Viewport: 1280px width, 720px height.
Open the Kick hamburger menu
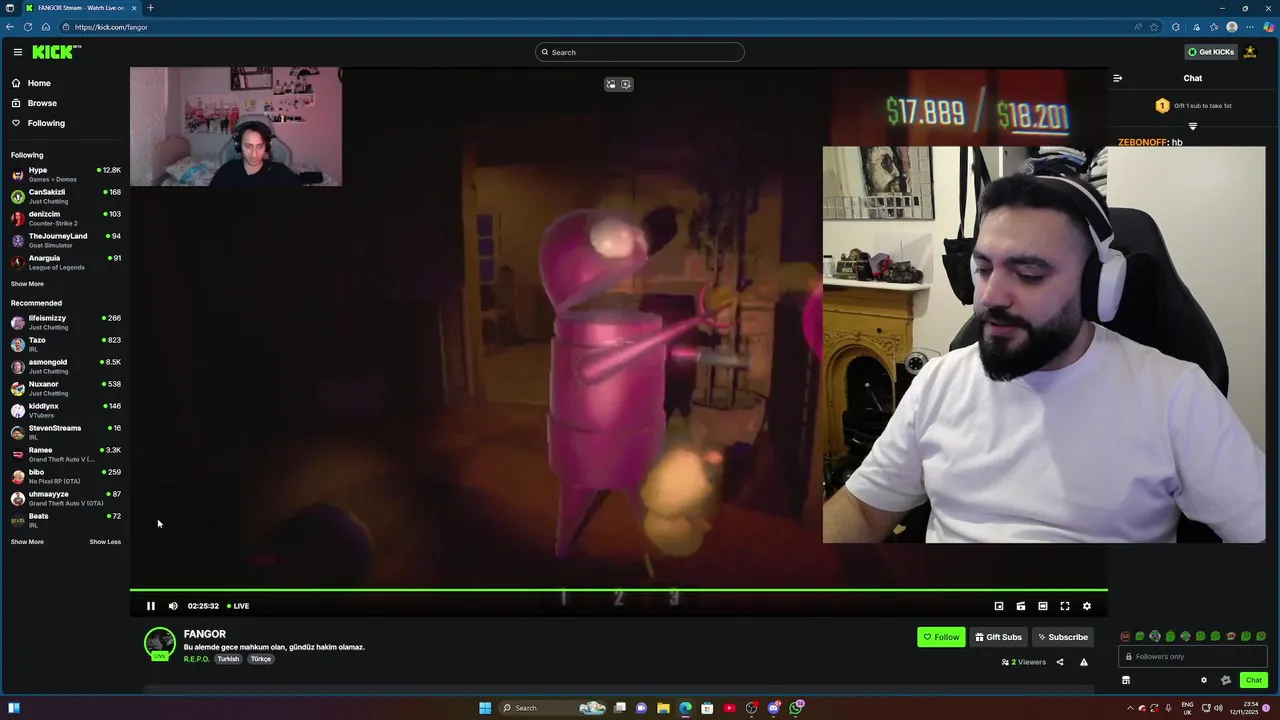pyautogui.click(x=17, y=52)
